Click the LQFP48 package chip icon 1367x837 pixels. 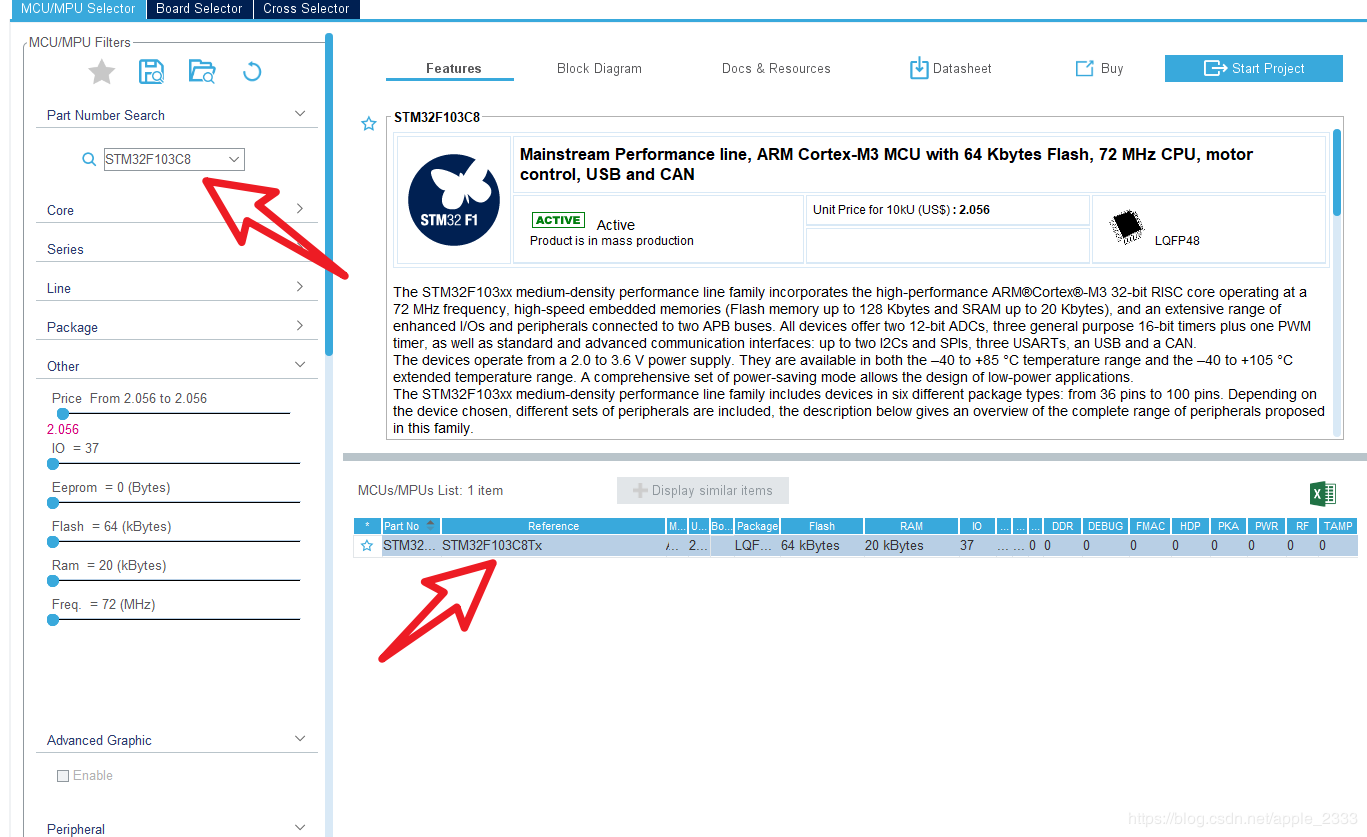coord(1128,226)
